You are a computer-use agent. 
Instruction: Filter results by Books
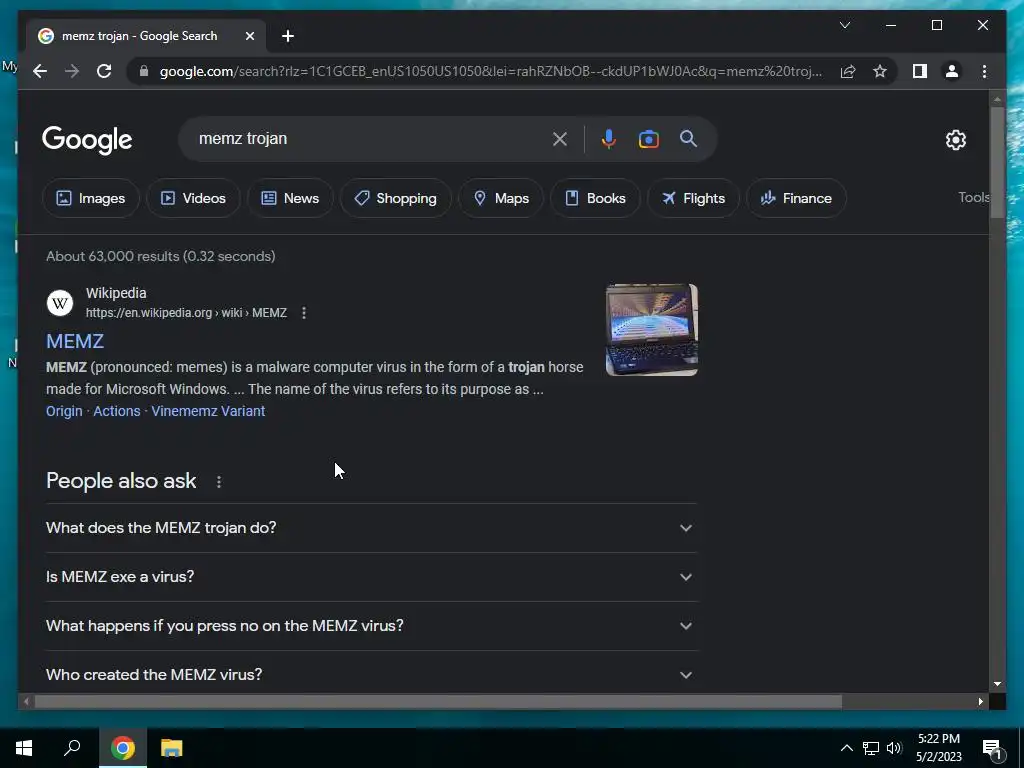click(x=595, y=198)
